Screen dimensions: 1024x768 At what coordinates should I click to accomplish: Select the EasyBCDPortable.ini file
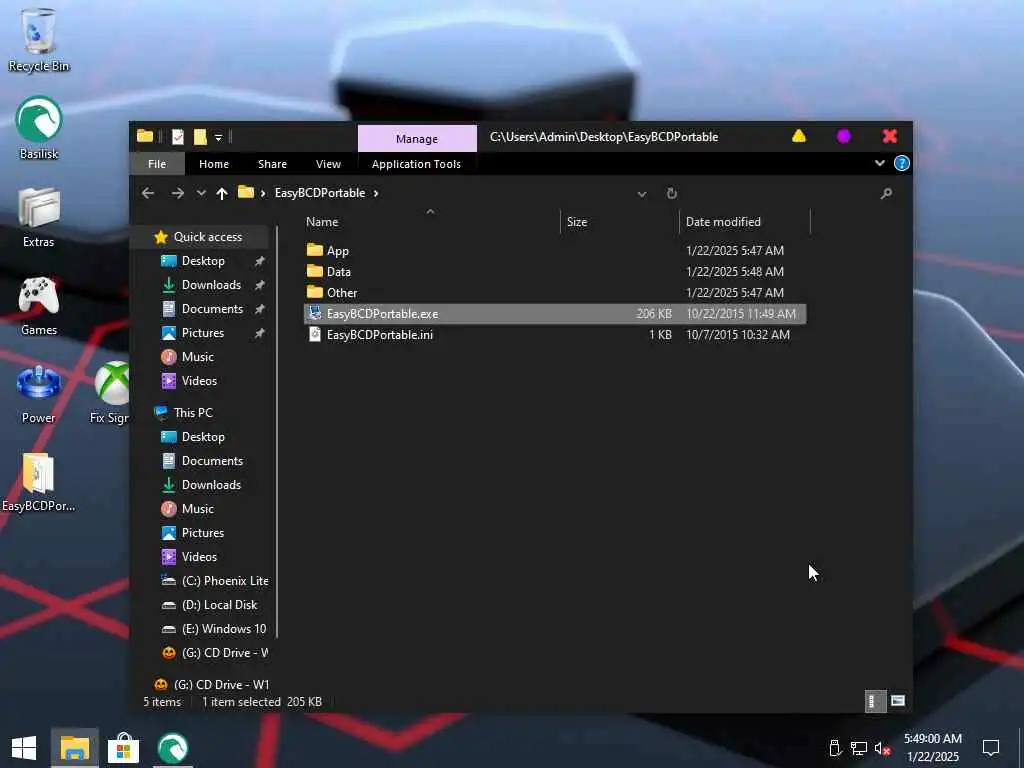pos(555,334)
